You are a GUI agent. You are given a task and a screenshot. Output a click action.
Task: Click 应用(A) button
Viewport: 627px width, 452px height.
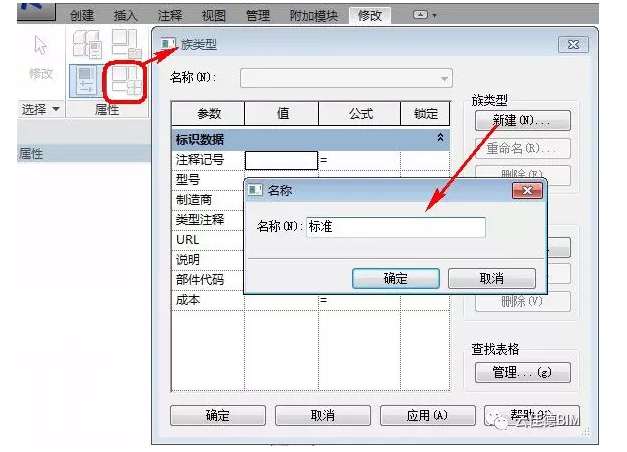tap(427, 416)
